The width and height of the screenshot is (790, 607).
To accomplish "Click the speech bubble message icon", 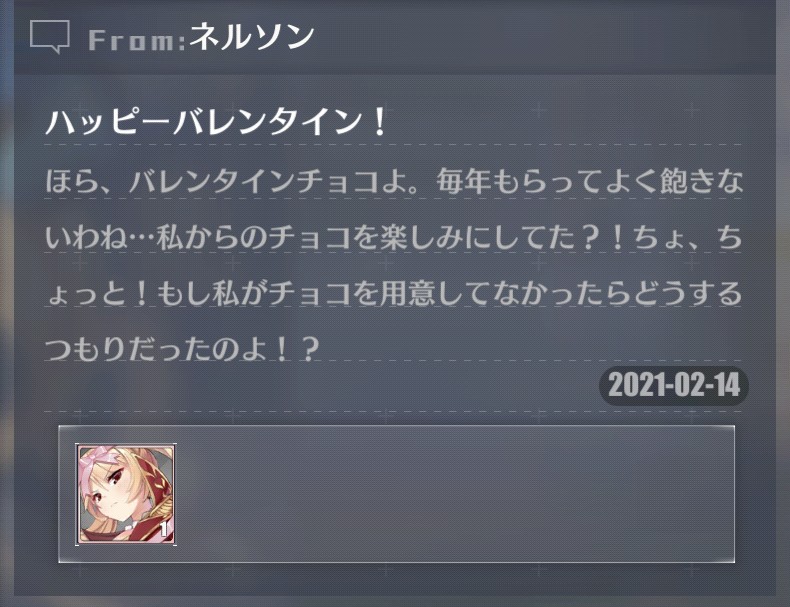I will pyautogui.click(x=49, y=37).
